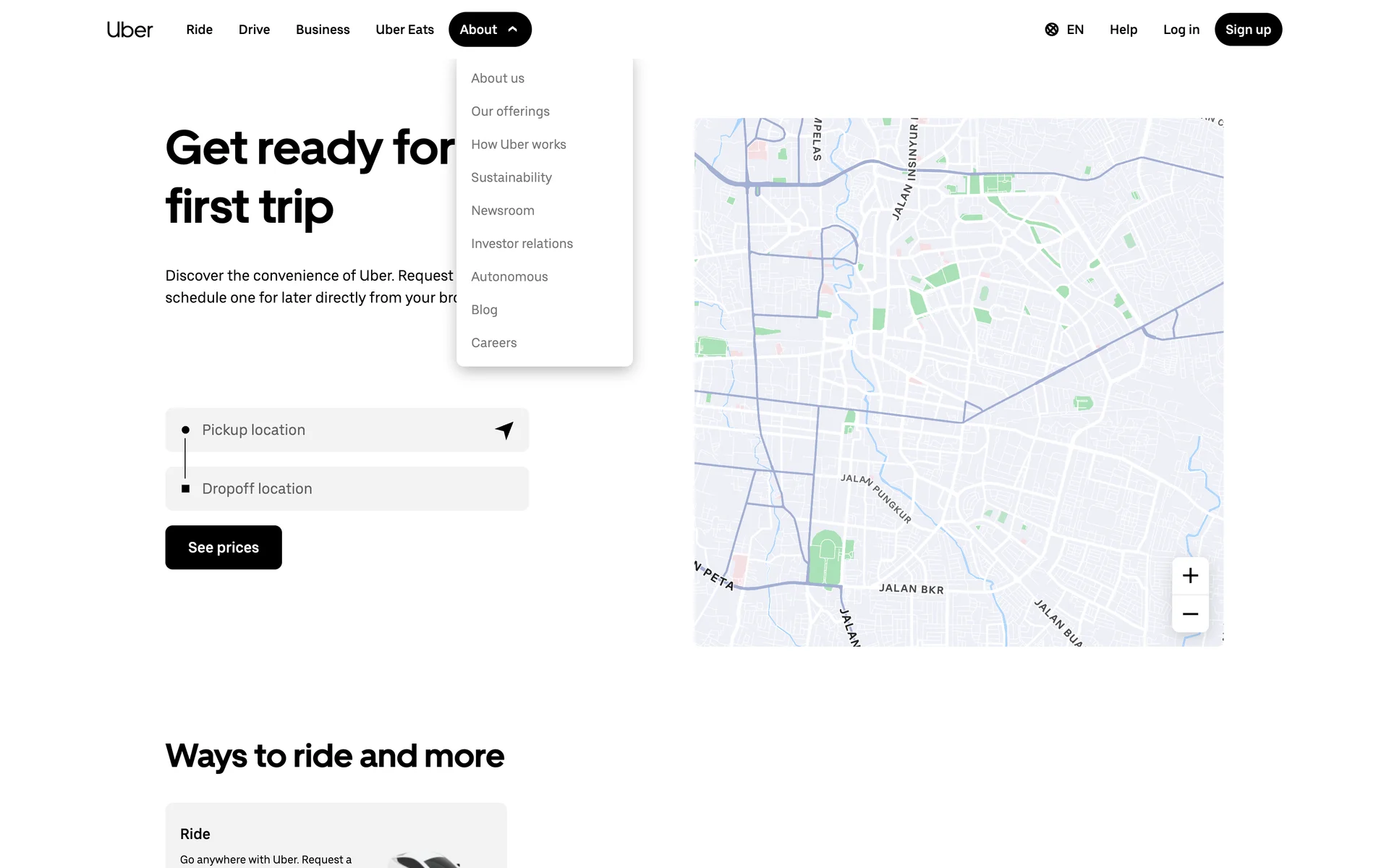Zoom in on the map
Viewport: 1389px width, 868px height.
pos(1190,576)
